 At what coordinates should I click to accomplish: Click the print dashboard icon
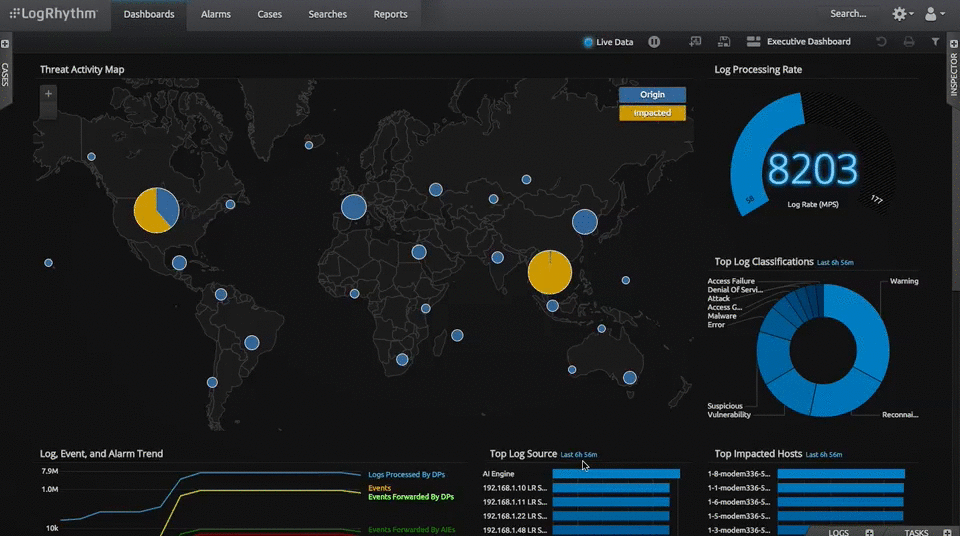pyautogui.click(x=908, y=42)
